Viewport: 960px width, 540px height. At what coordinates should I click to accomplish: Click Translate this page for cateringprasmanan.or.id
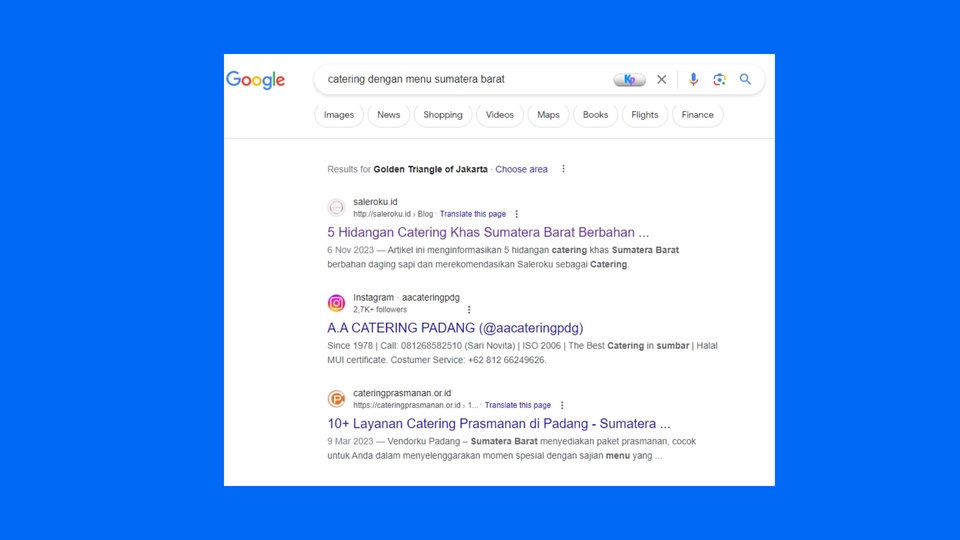pyautogui.click(x=518, y=405)
